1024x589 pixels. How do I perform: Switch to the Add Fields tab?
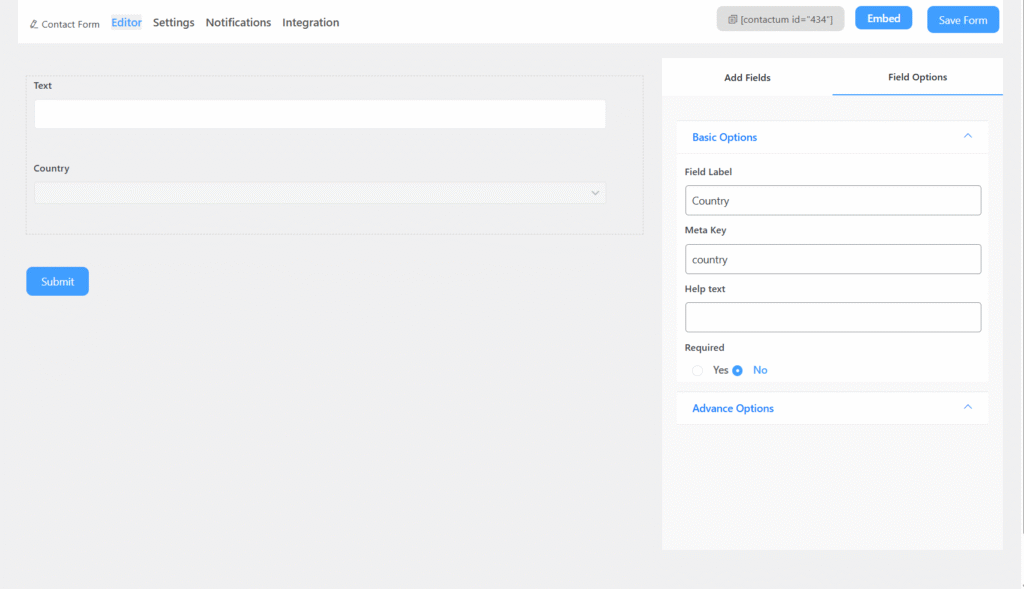click(x=747, y=77)
